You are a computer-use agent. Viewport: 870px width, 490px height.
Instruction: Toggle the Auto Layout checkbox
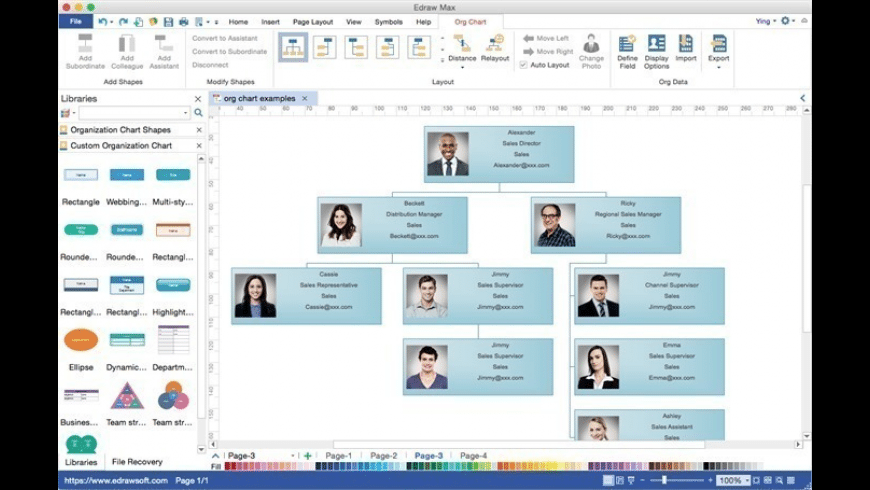pos(523,65)
